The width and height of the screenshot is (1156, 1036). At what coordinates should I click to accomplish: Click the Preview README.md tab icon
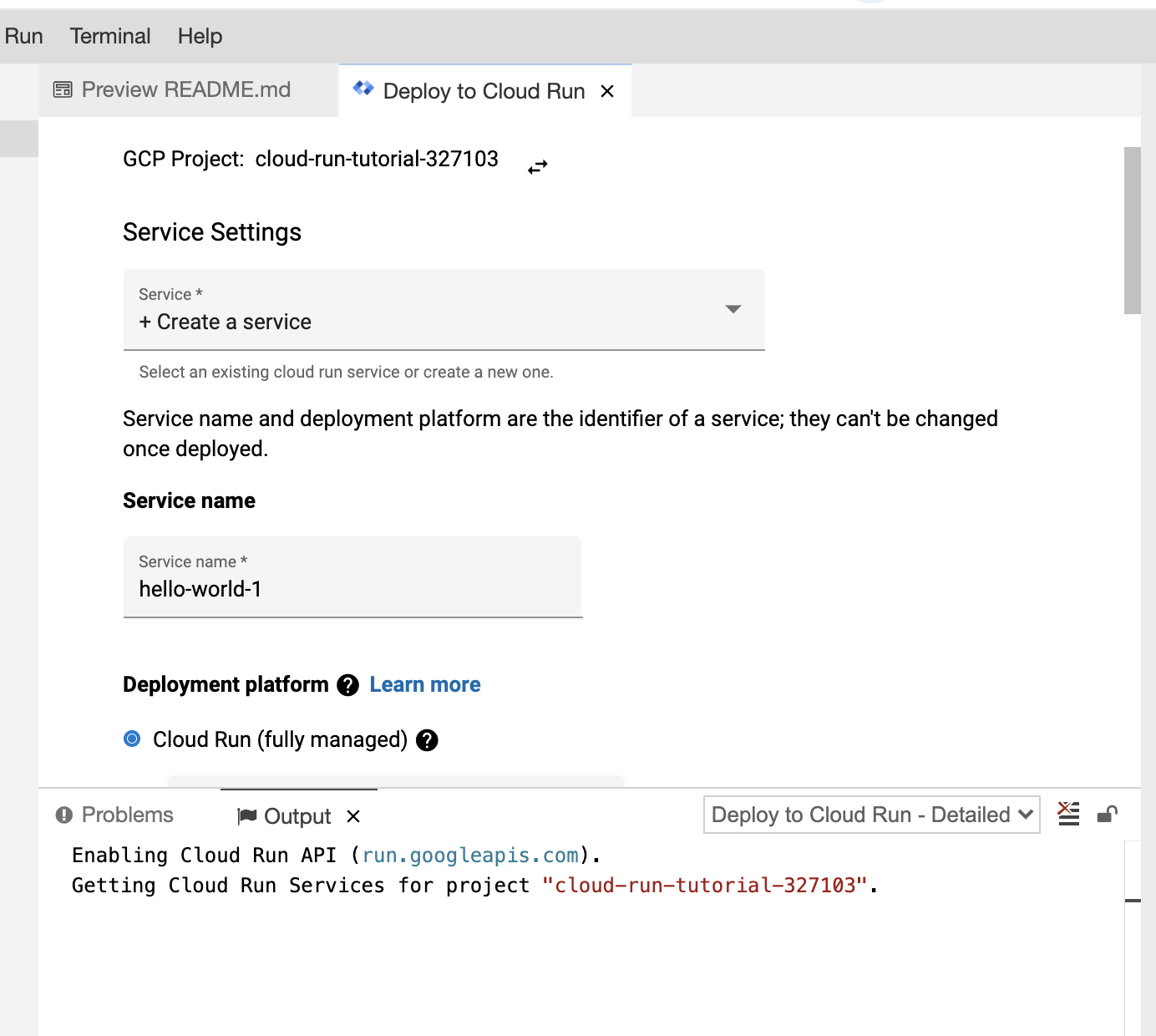click(x=63, y=89)
